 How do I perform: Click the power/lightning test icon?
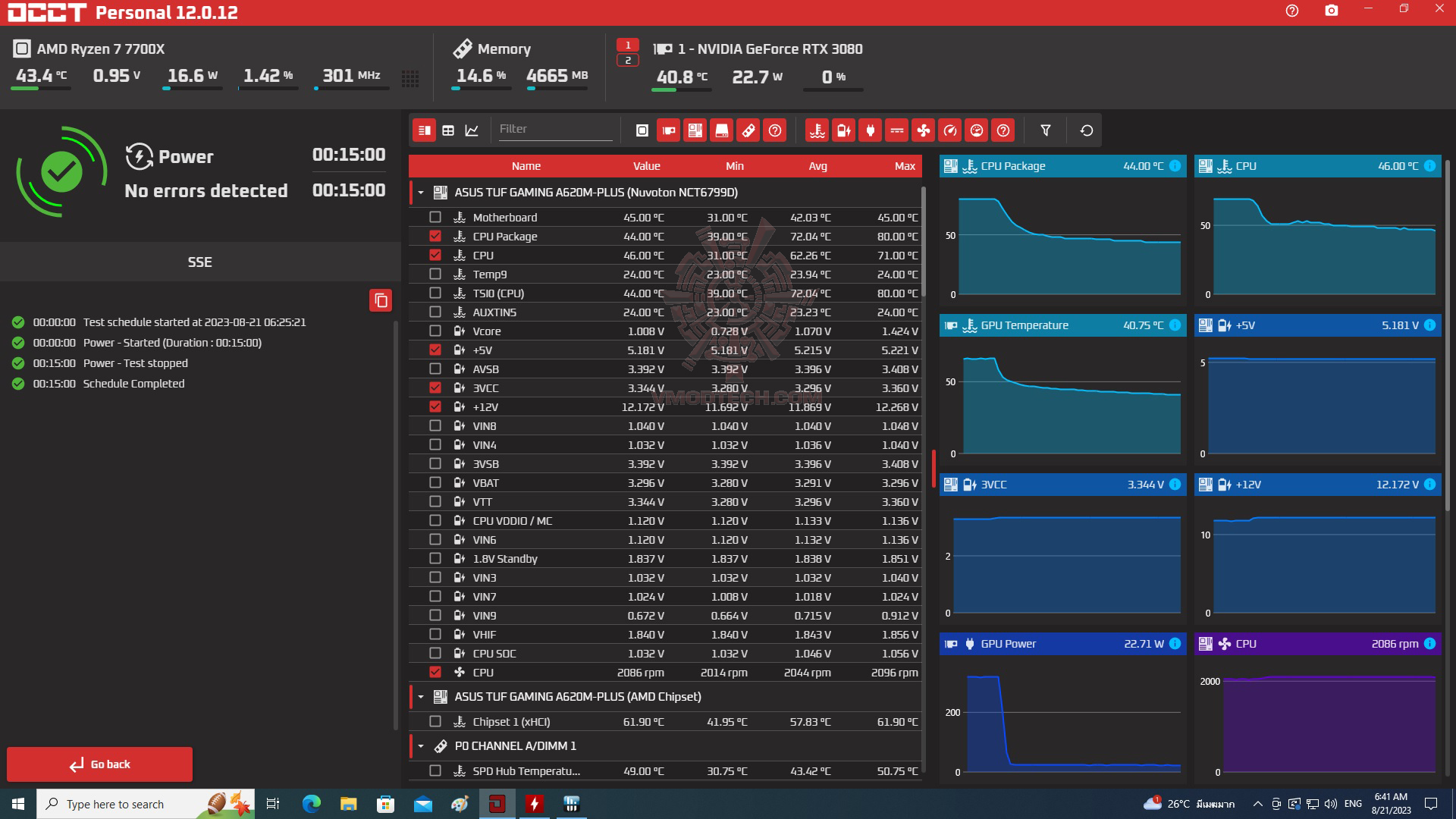pyautogui.click(x=845, y=130)
